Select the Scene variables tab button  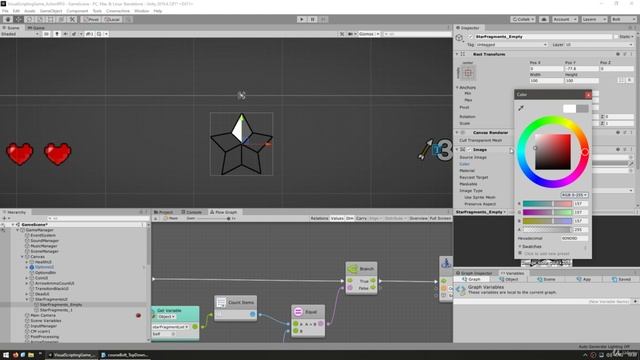coord(546,280)
